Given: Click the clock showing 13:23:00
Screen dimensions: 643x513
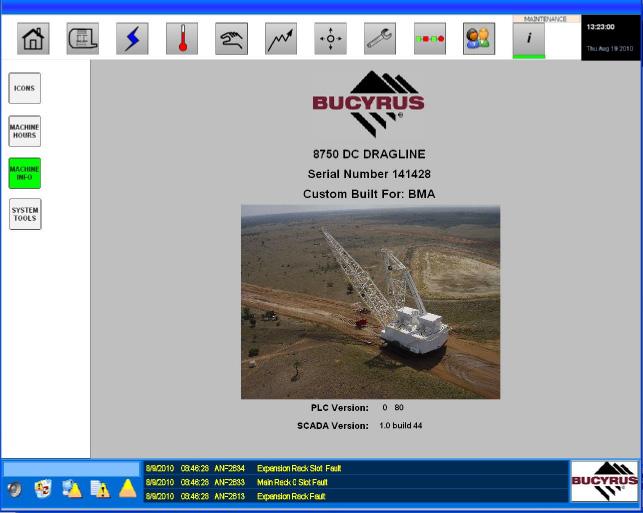Looking at the screenshot, I should (600, 27).
